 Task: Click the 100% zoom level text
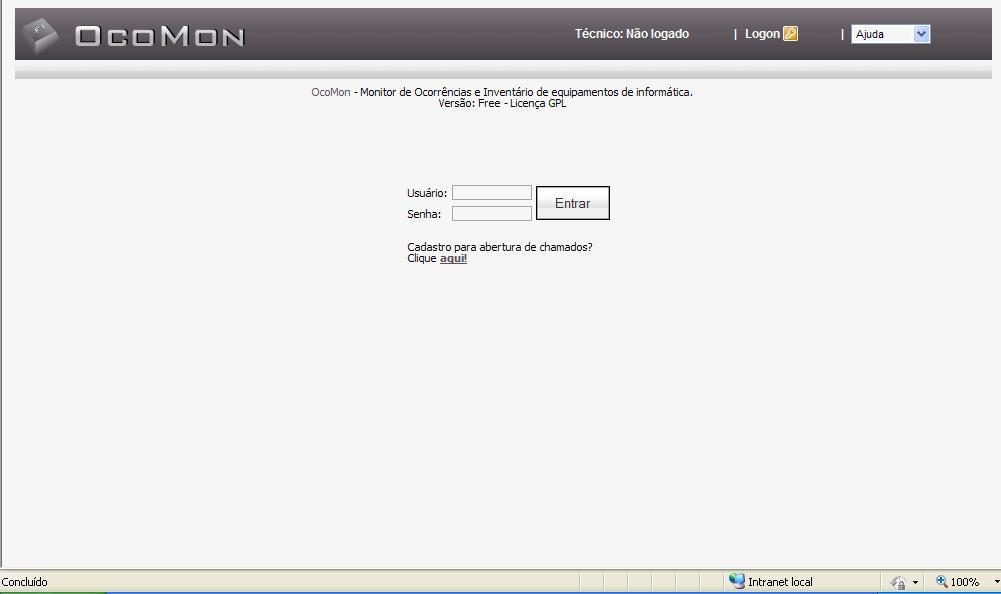(x=965, y=582)
